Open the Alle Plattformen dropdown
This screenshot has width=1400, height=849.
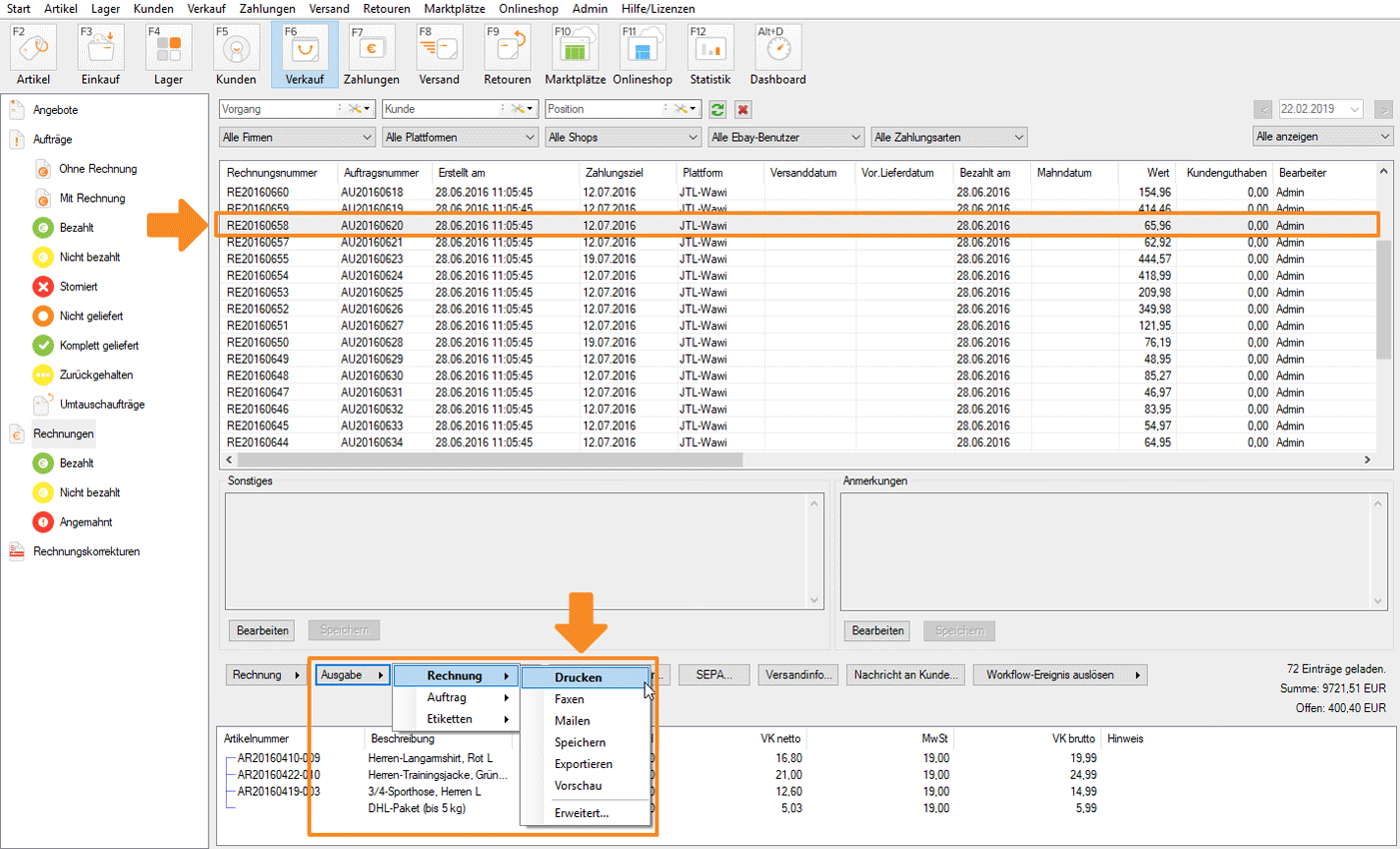(459, 137)
